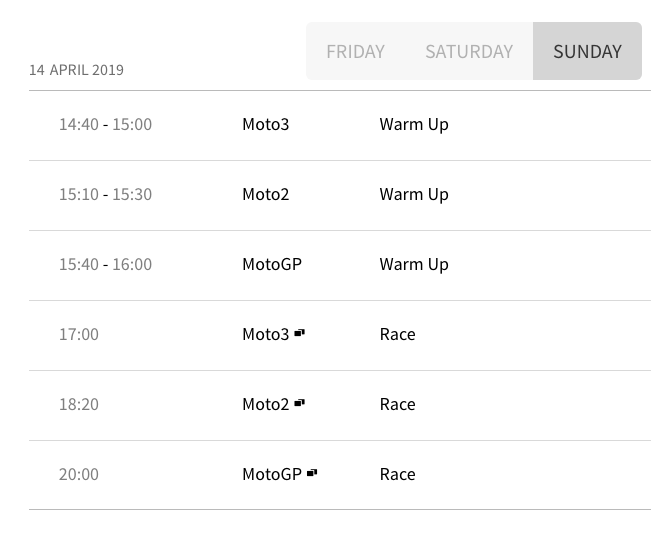Viewport: 651px width, 533px height.
Task: Open the Moto3 race entry
Action: [265, 335]
